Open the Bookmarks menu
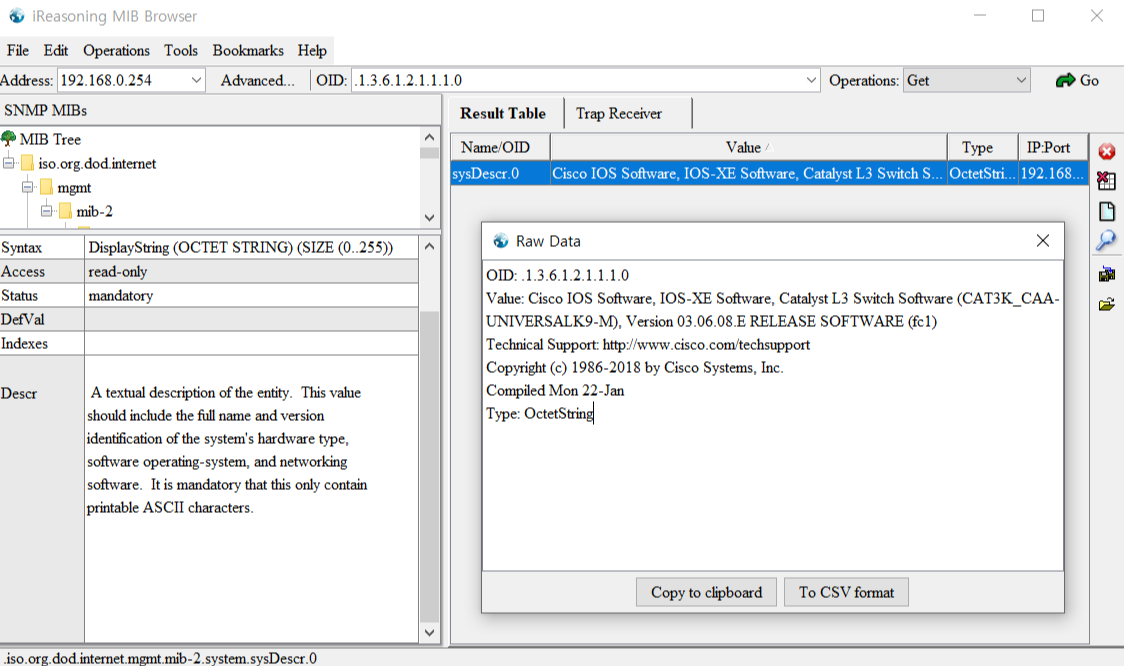 pos(248,50)
